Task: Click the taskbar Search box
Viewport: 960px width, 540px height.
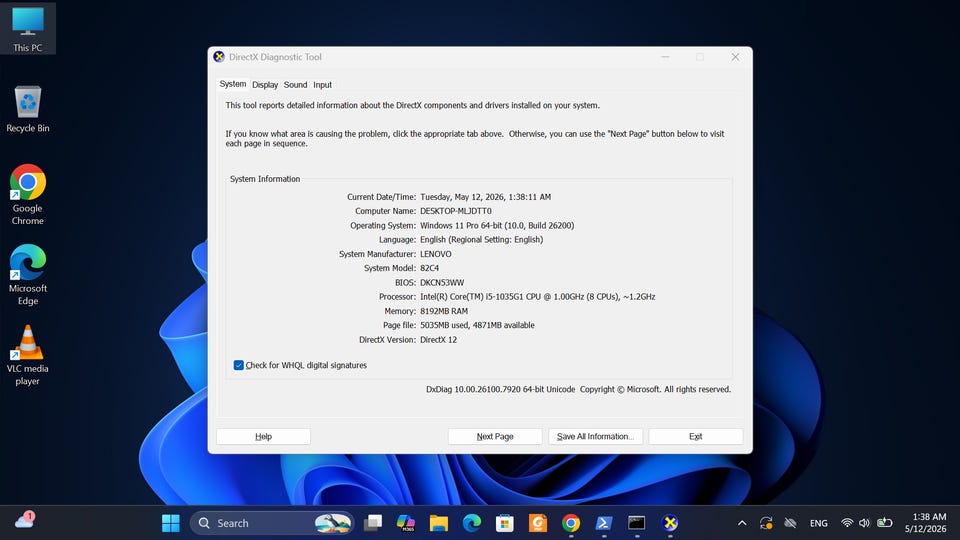Action: point(272,523)
